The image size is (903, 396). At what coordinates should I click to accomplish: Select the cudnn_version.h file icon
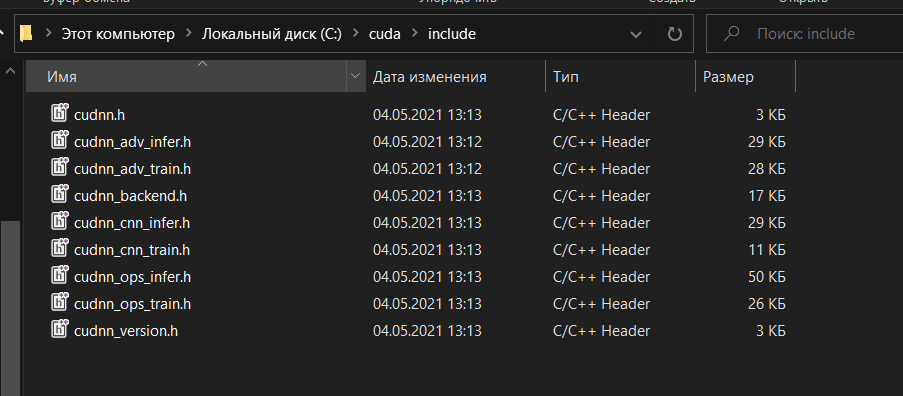pos(60,330)
